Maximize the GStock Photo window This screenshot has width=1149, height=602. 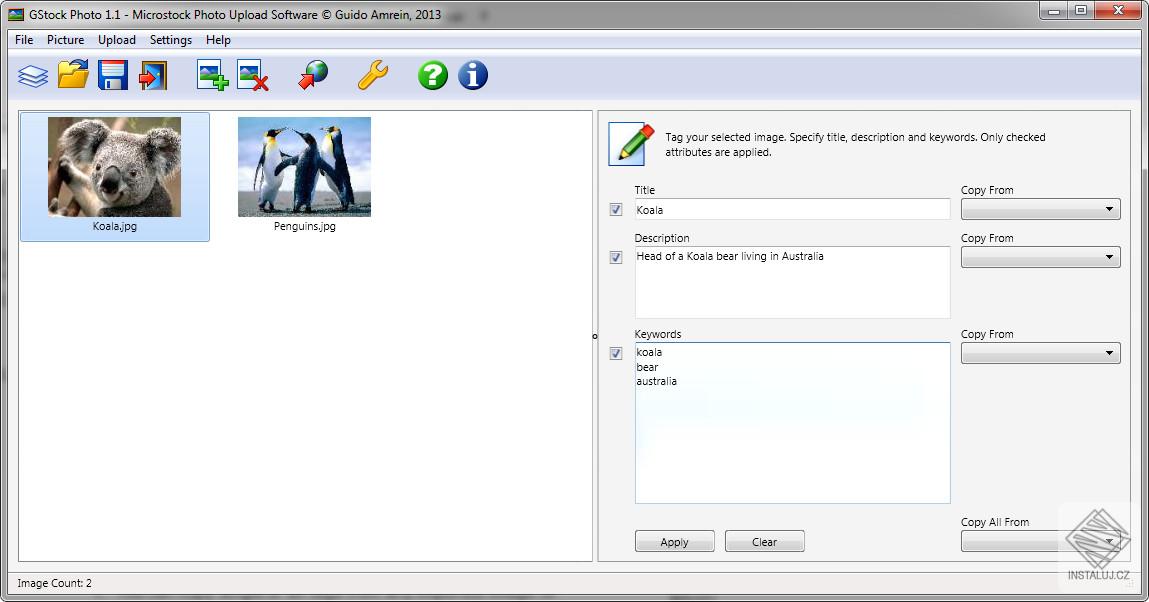coord(1081,11)
